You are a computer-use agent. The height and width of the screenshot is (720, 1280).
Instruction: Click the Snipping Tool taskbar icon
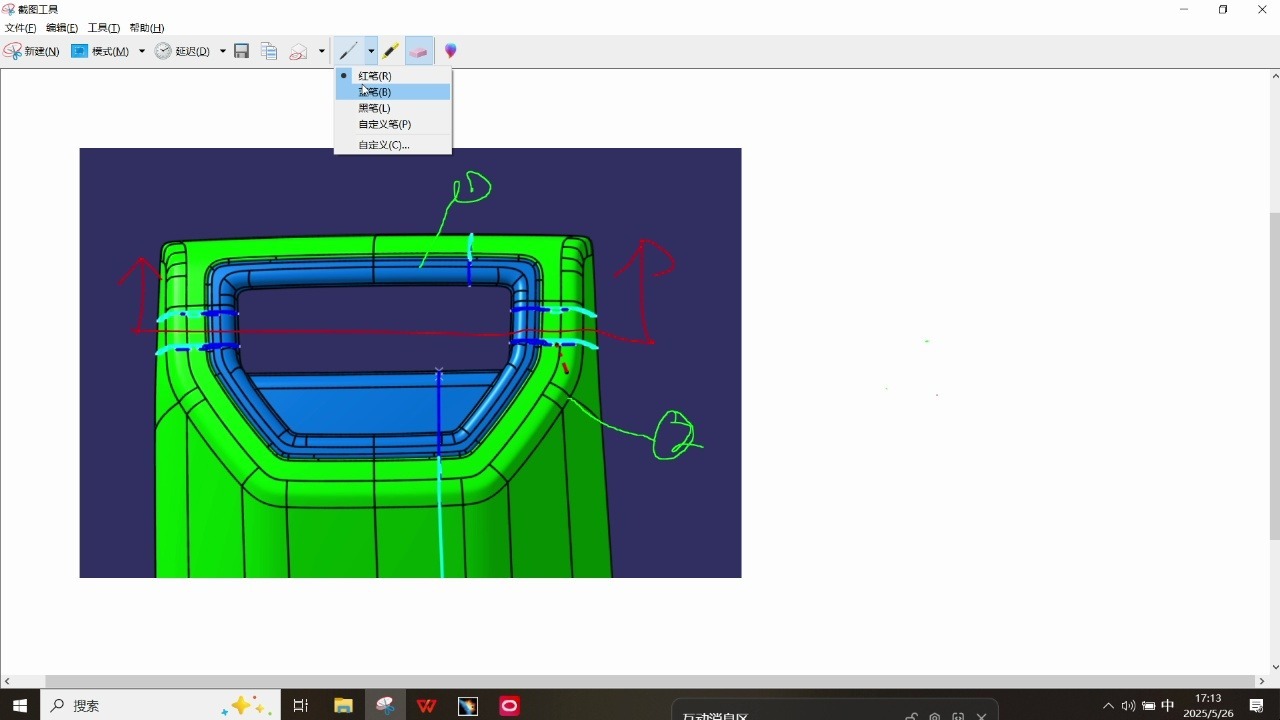click(385, 705)
